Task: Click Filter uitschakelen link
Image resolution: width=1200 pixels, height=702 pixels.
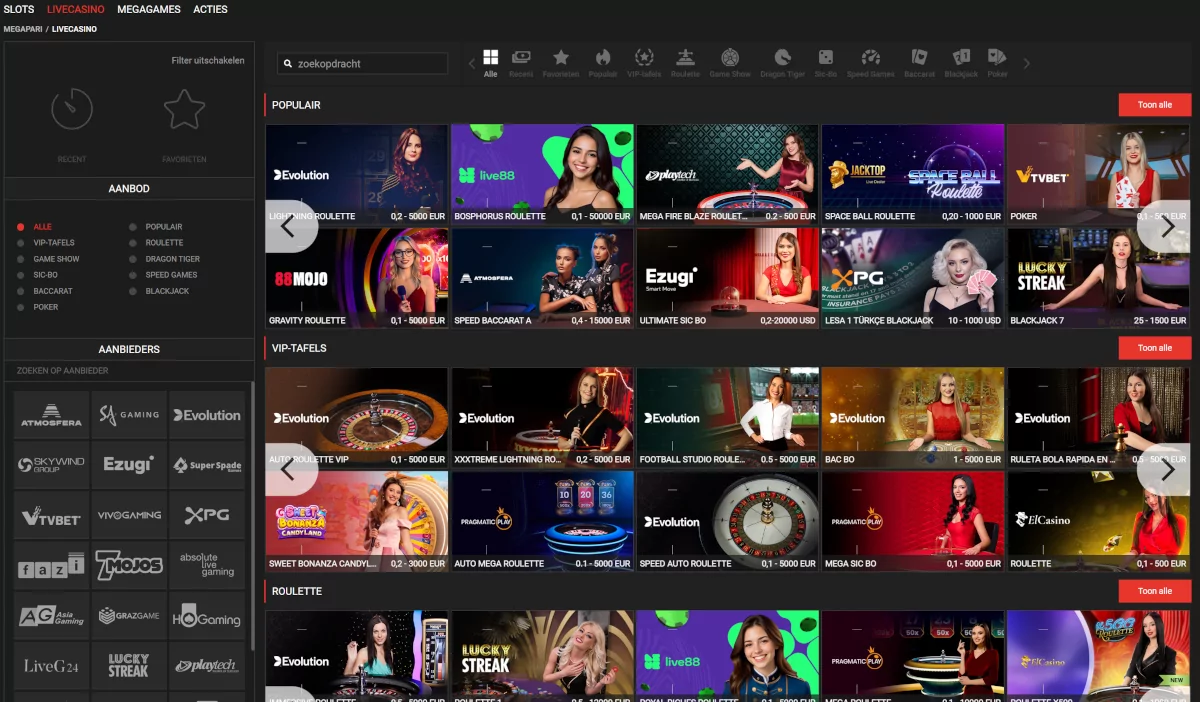Action: tap(208, 60)
